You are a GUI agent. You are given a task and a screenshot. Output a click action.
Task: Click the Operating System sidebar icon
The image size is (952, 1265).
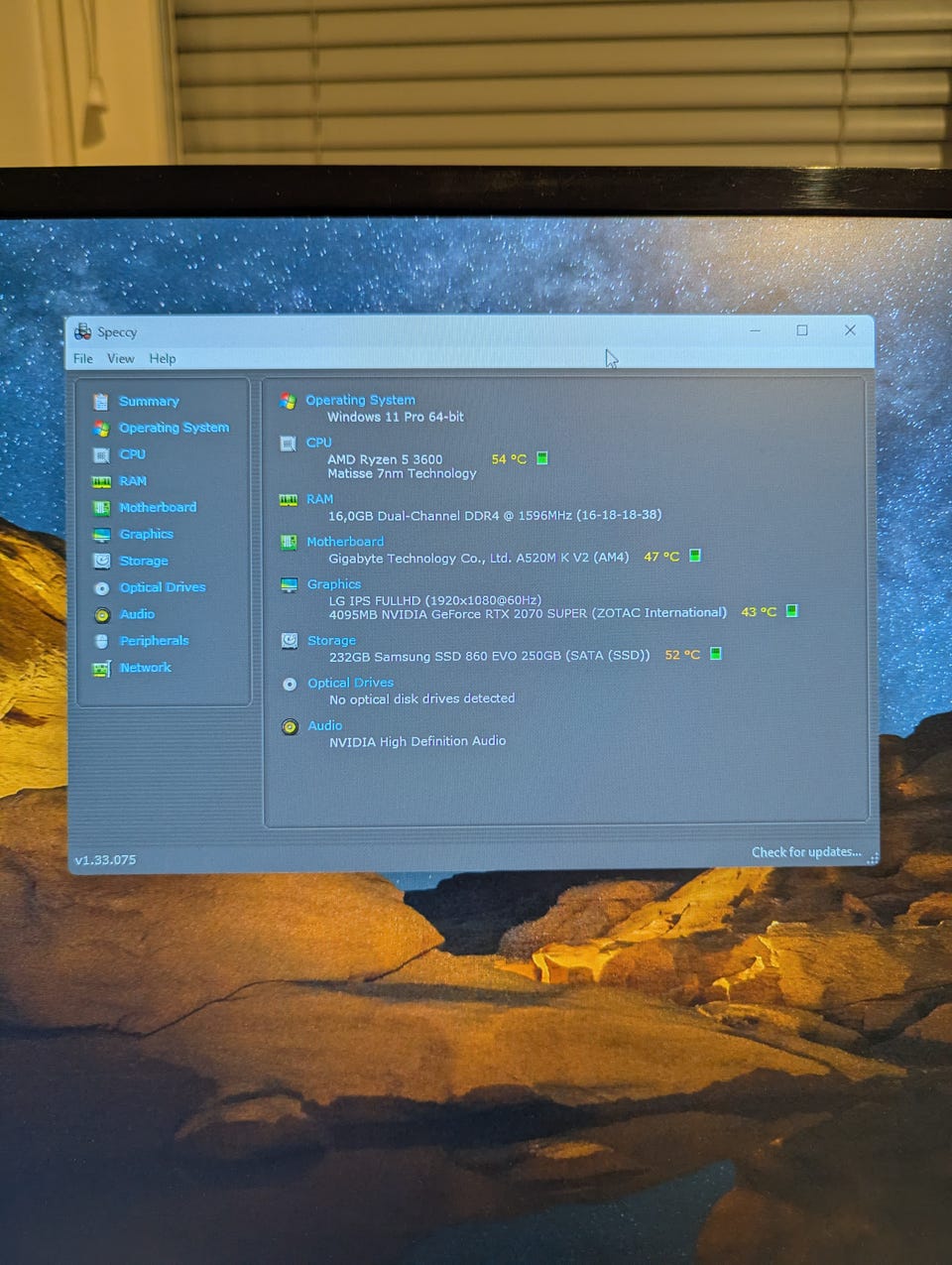pos(101,429)
